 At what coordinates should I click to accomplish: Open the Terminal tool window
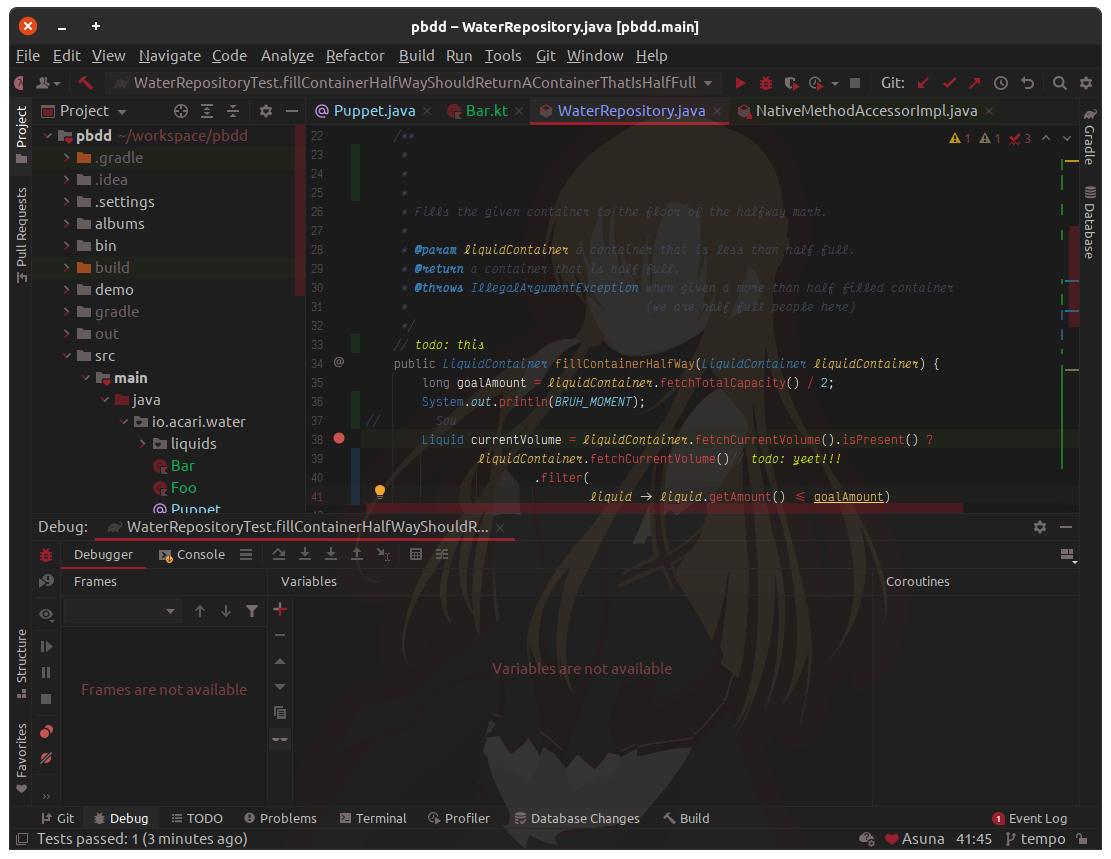click(x=373, y=819)
